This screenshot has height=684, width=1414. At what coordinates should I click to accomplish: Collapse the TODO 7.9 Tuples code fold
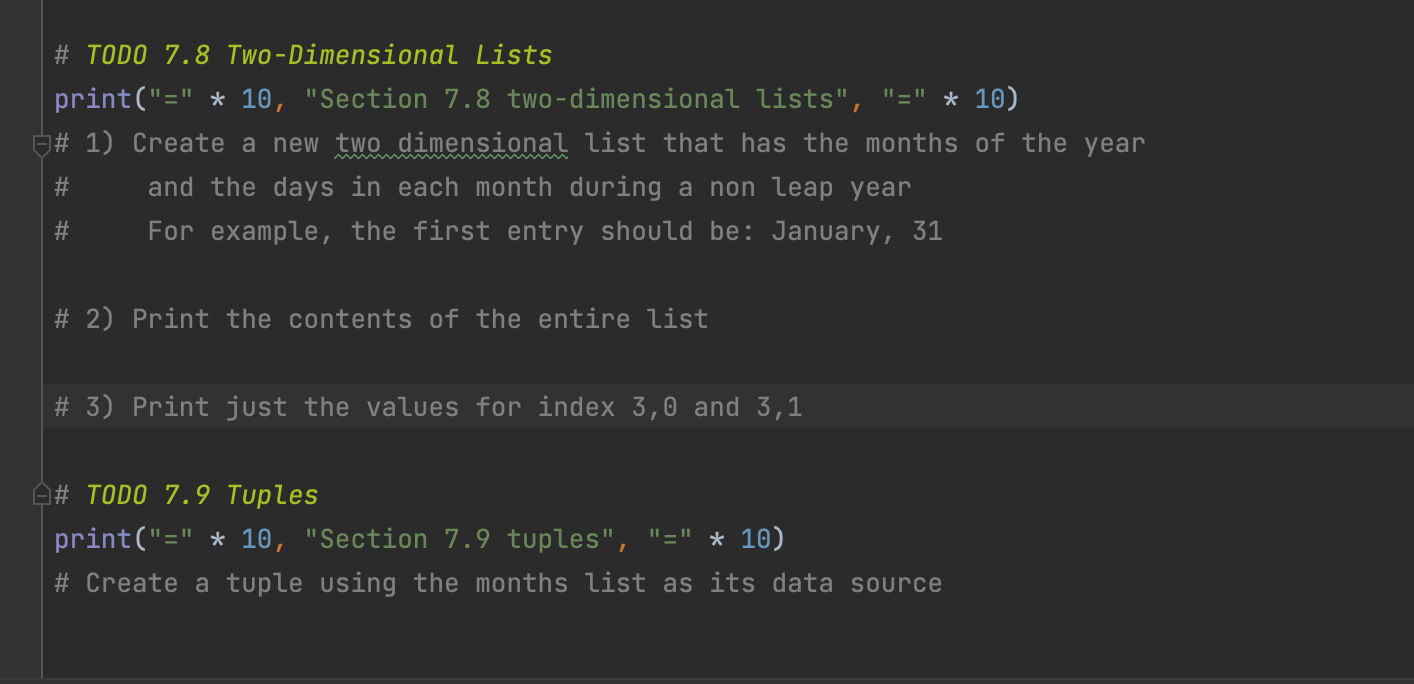click(40, 494)
